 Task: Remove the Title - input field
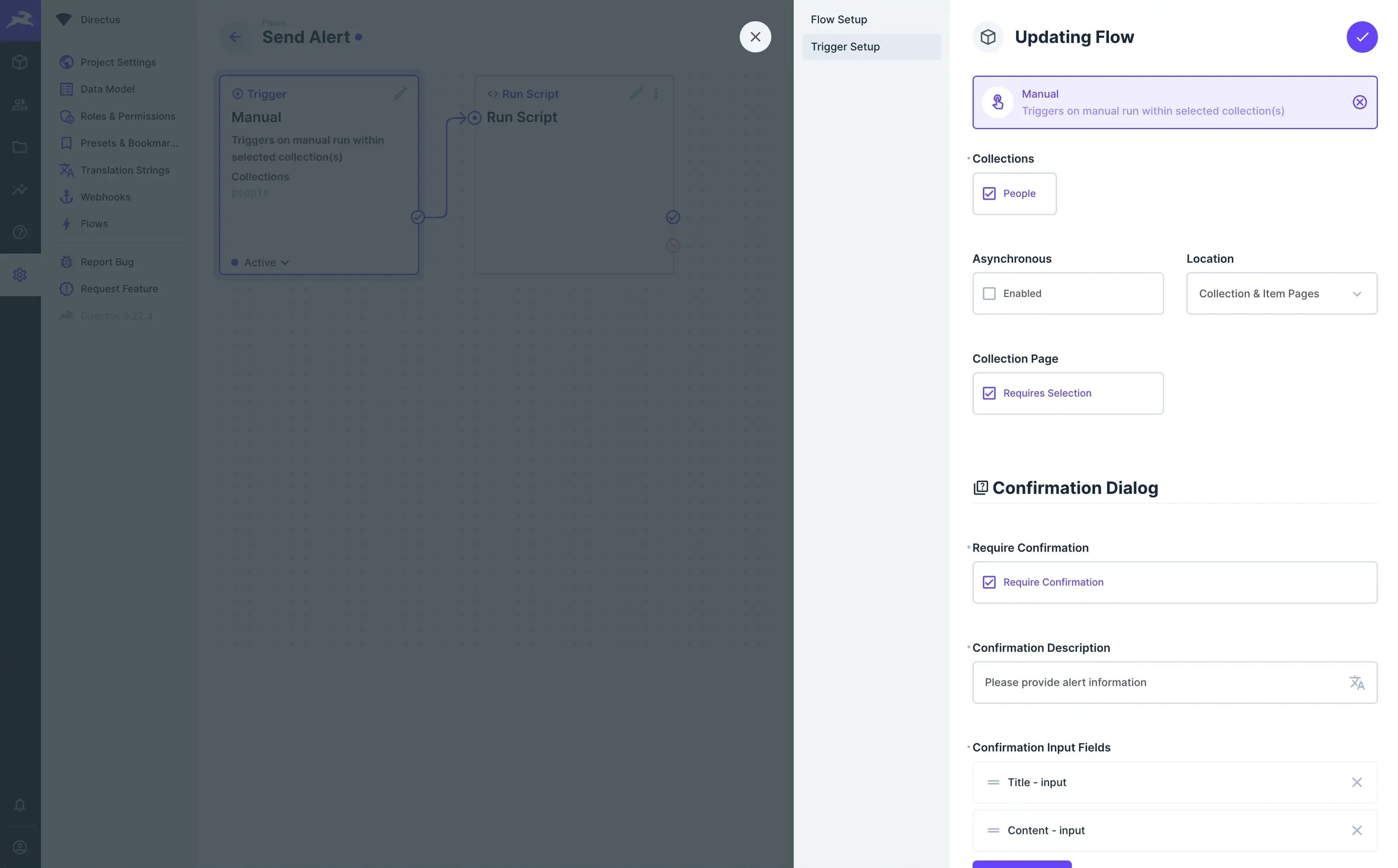coord(1356,782)
